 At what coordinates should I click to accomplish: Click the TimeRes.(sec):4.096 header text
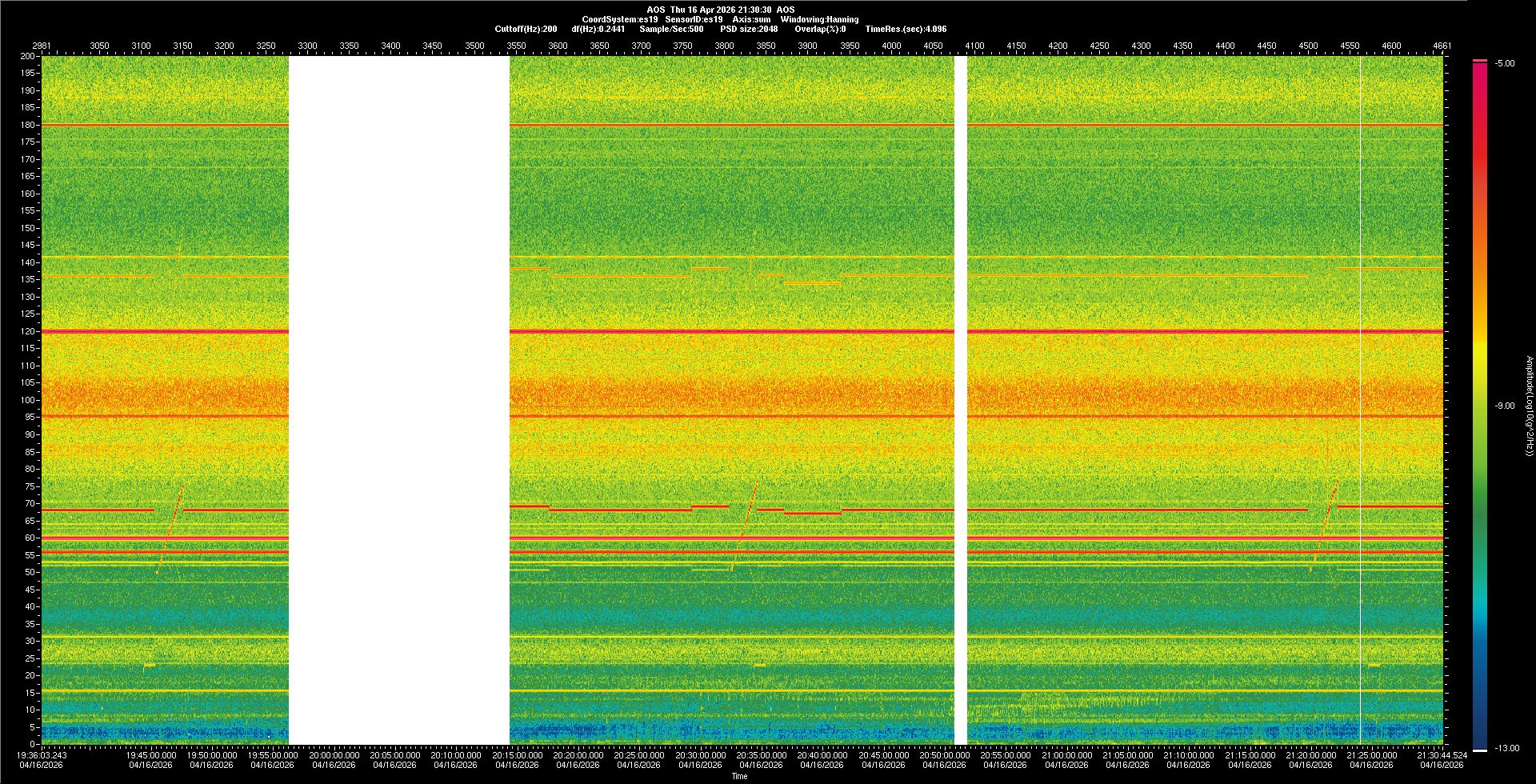[x=906, y=29]
